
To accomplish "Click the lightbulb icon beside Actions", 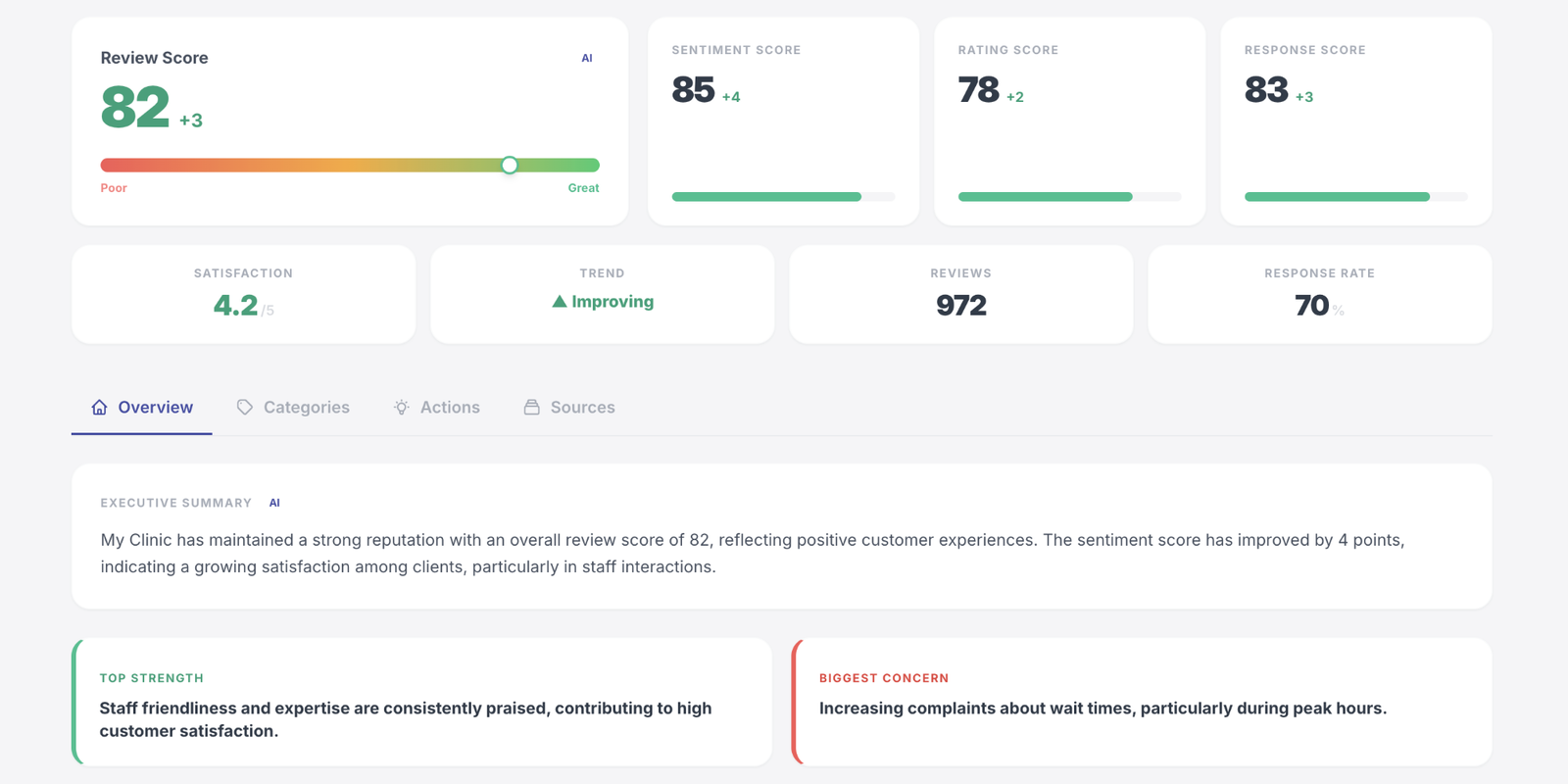I will [402, 408].
